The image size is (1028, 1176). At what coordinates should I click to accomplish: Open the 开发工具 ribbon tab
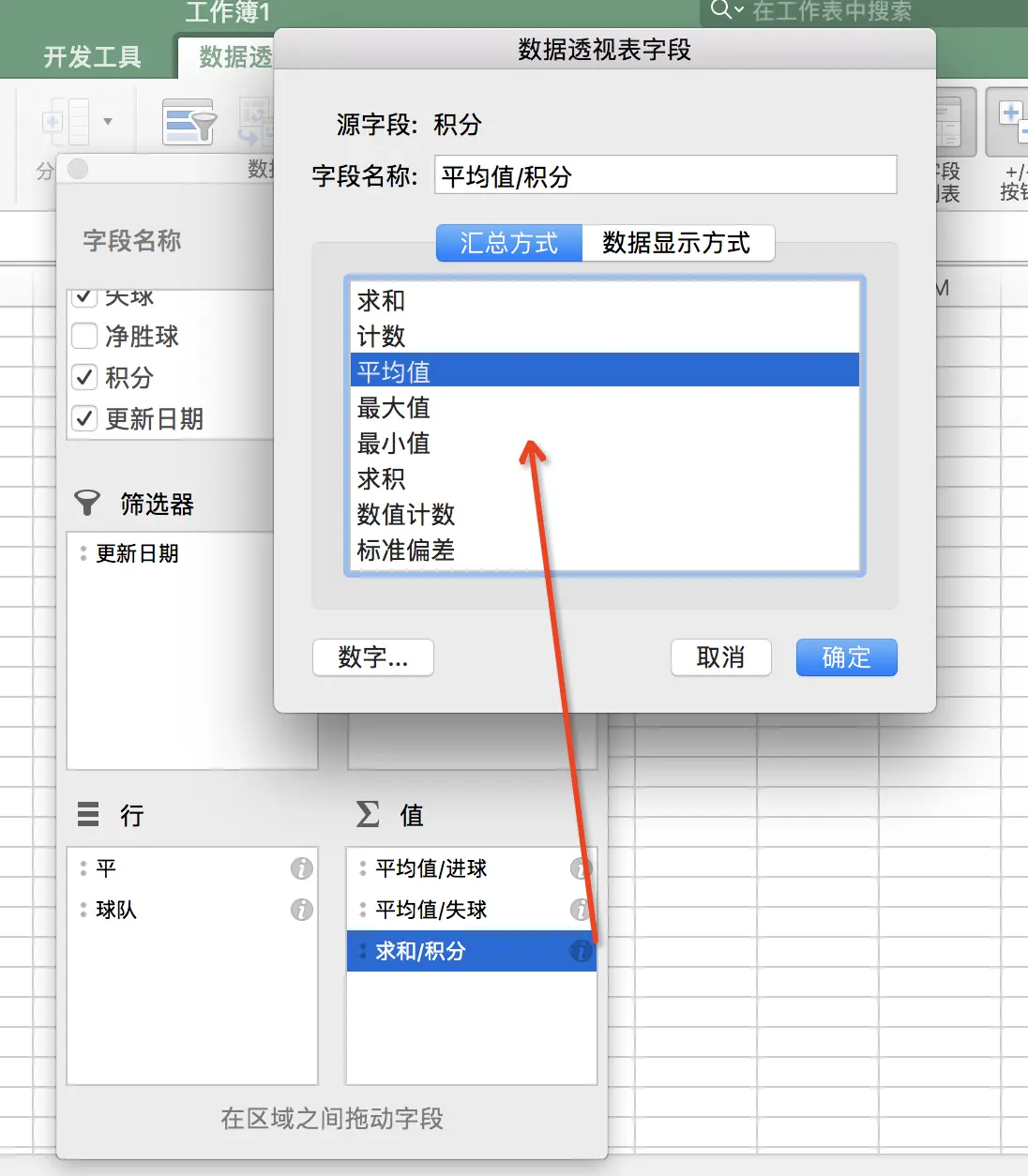coord(92,57)
